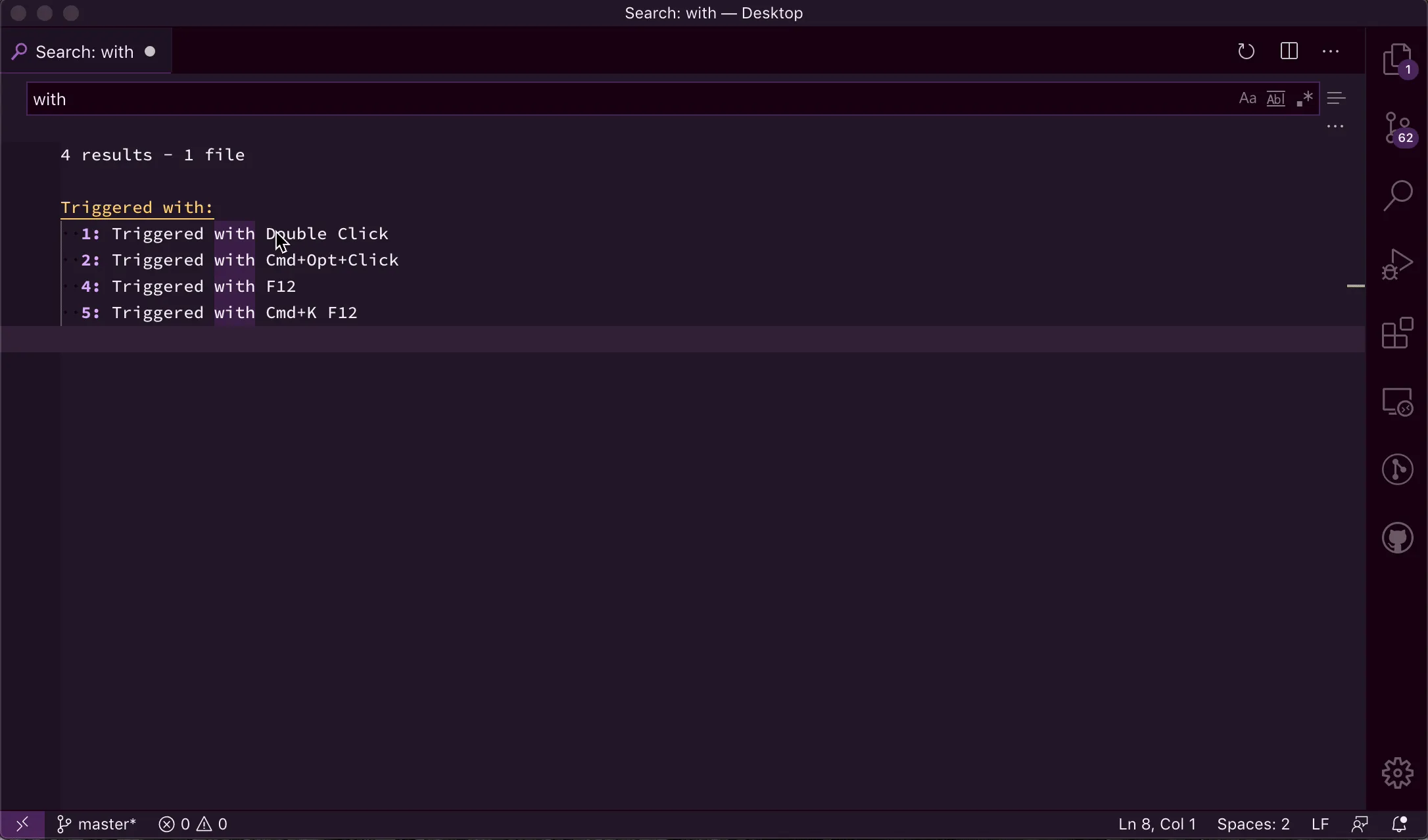The width and height of the screenshot is (1428, 840).
Task: Toggle context lines in search editor
Action: click(1336, 99)
